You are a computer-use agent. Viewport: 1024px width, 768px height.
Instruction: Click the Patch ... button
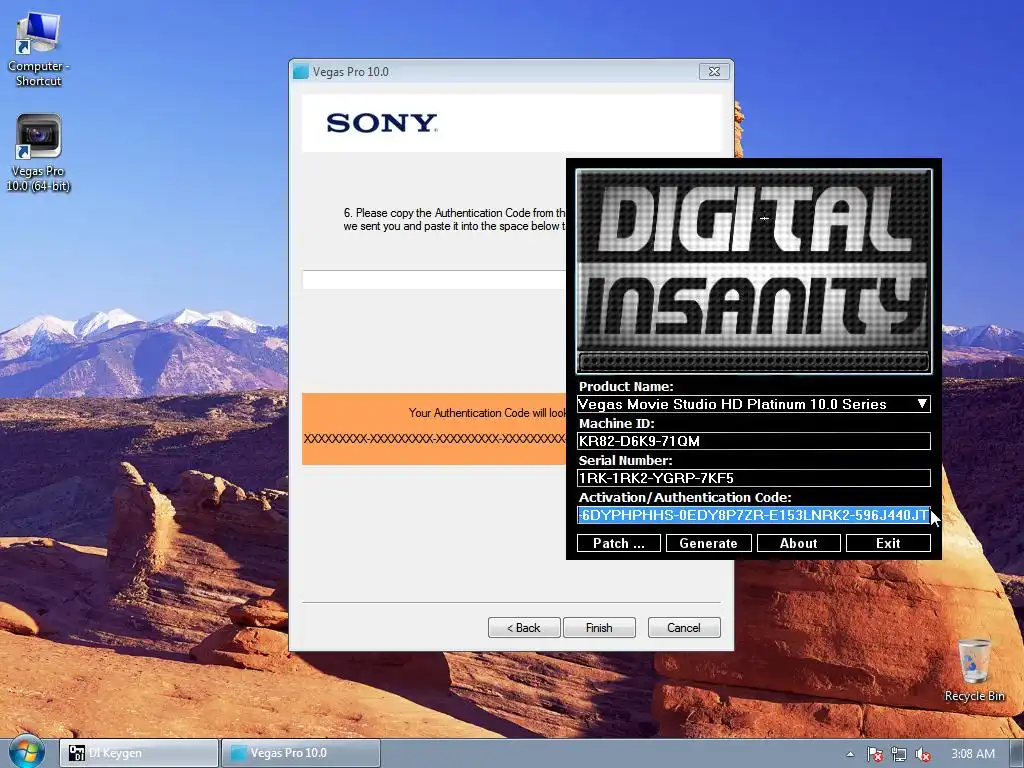(618, 543)
